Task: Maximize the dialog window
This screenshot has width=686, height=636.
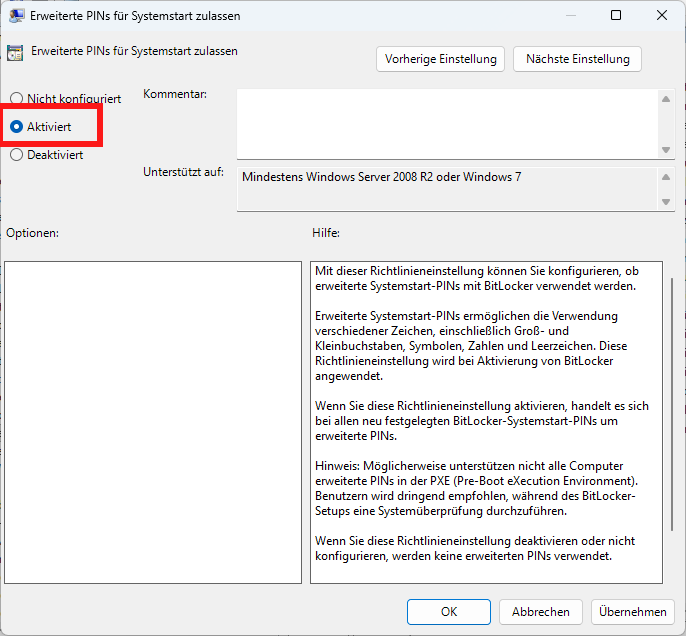Action: (616, 15)
